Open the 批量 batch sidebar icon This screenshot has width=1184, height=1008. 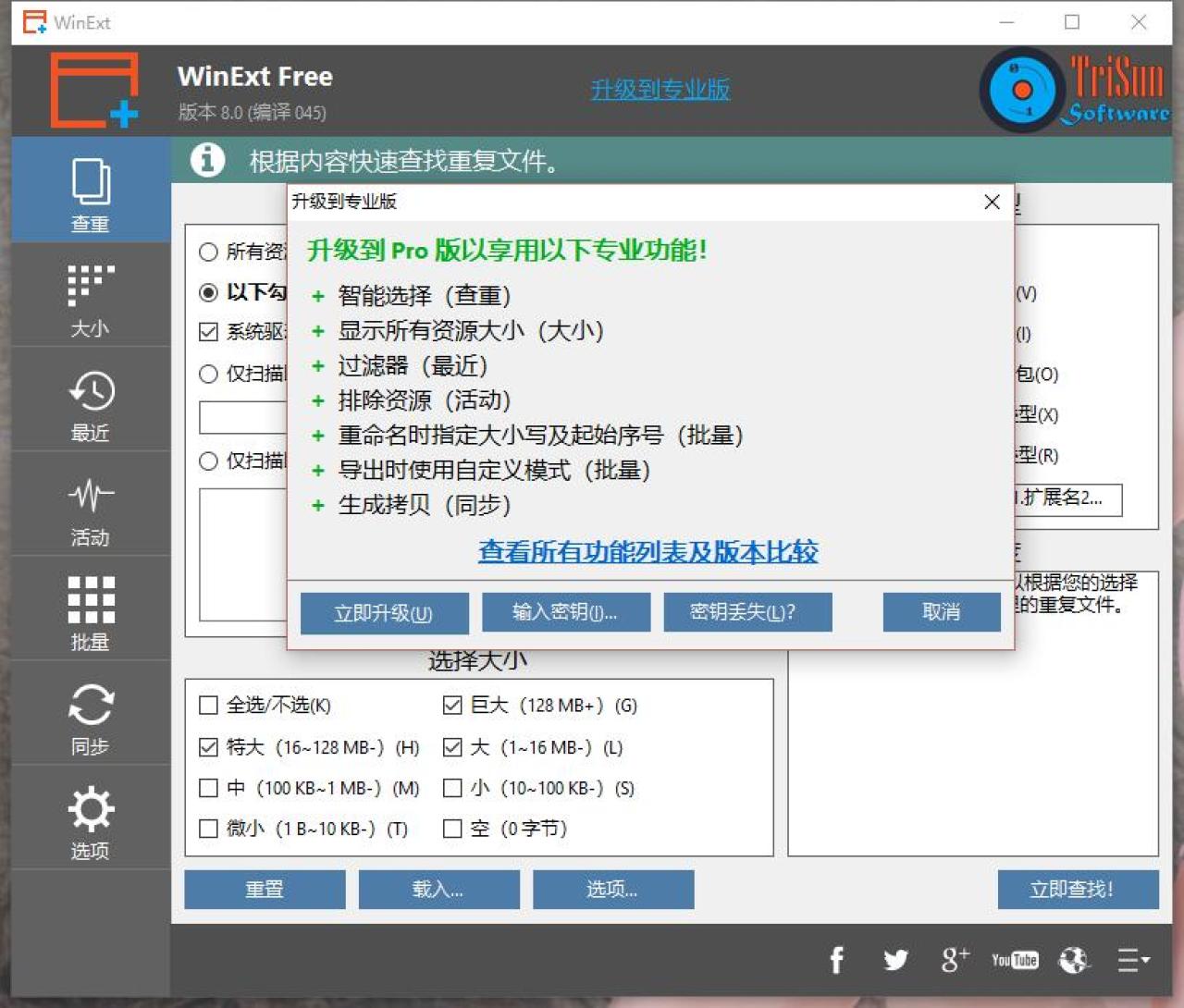[91, 611]
